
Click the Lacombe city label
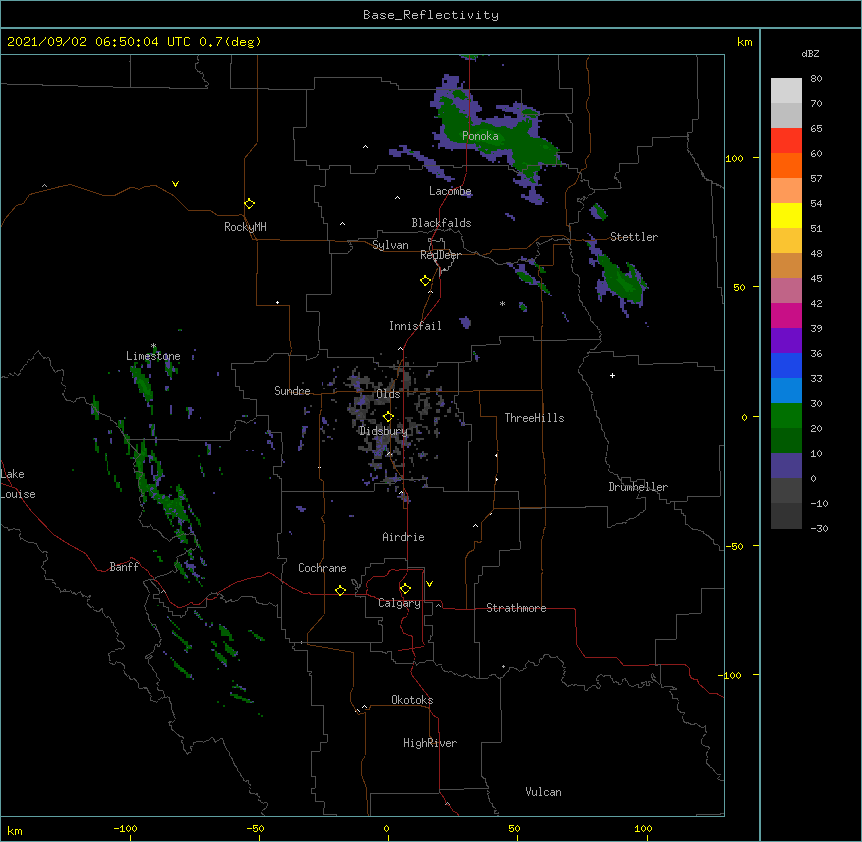pyautogui.click(x=450, y=191)
